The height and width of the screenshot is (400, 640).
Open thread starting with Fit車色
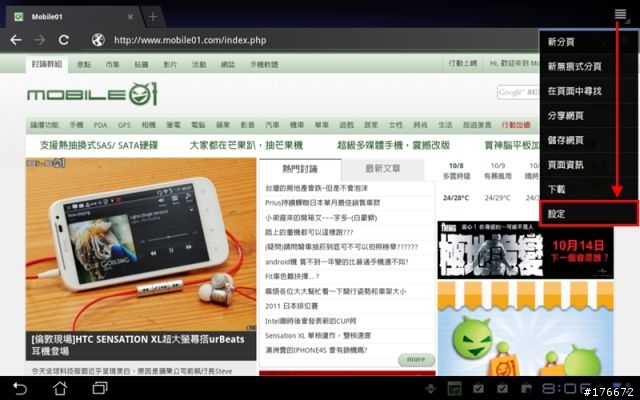pyautogui.click(x=292, y=276)
